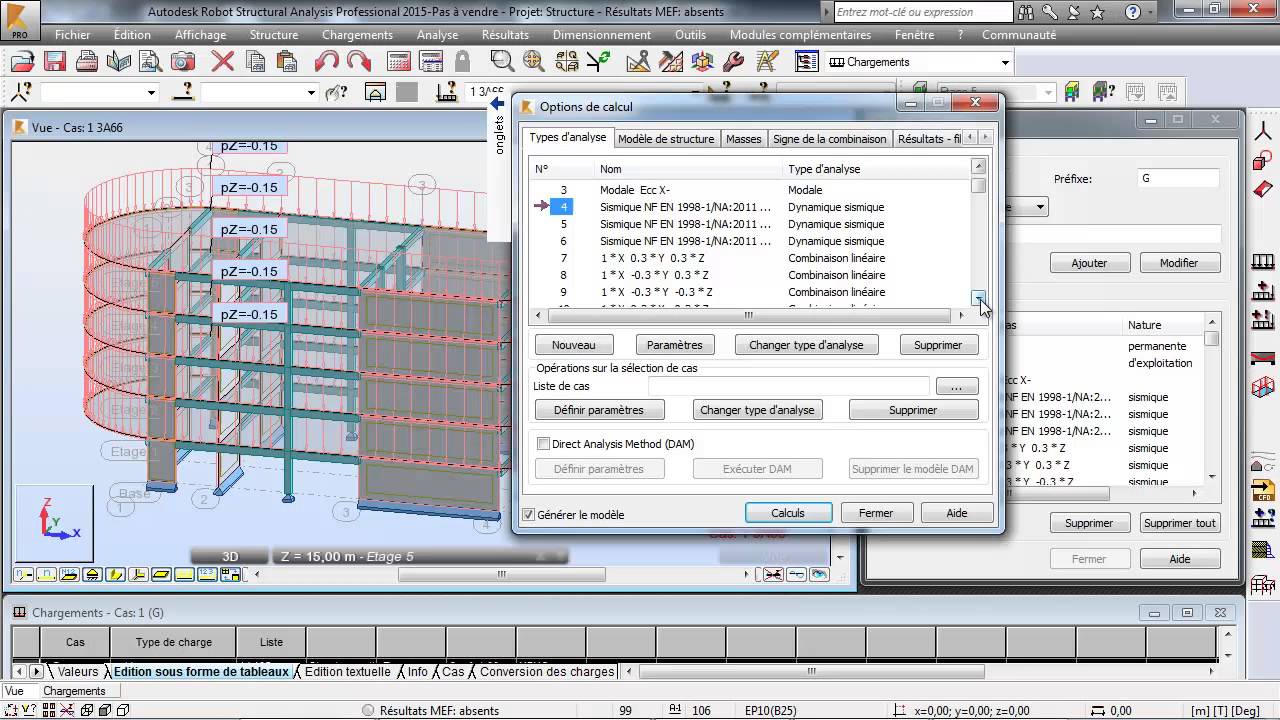Click the vertical scrollbar down arrow in analysis list
1280x720 pixels.
point(979,298)
